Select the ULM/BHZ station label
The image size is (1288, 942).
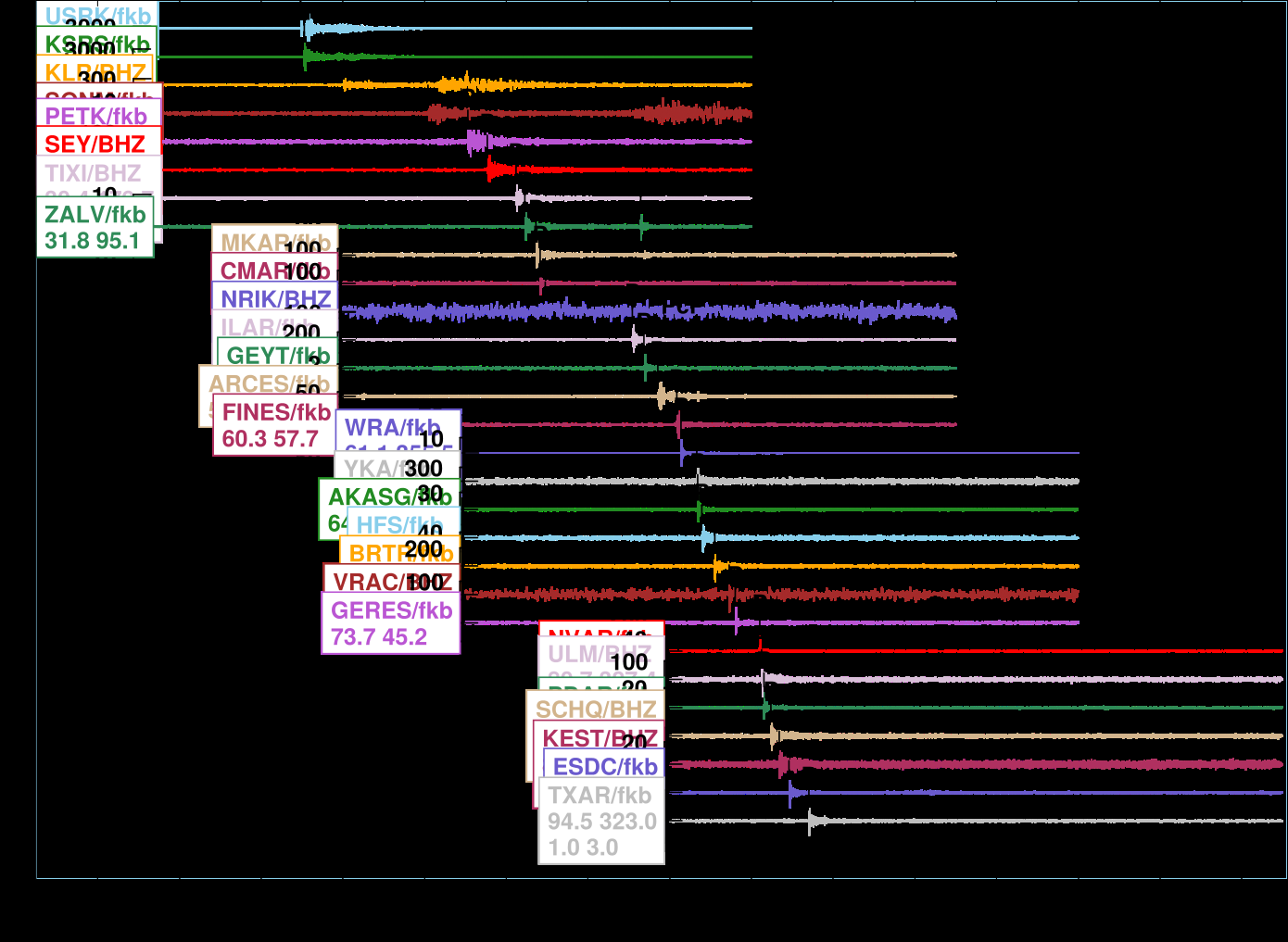(600, 654)
